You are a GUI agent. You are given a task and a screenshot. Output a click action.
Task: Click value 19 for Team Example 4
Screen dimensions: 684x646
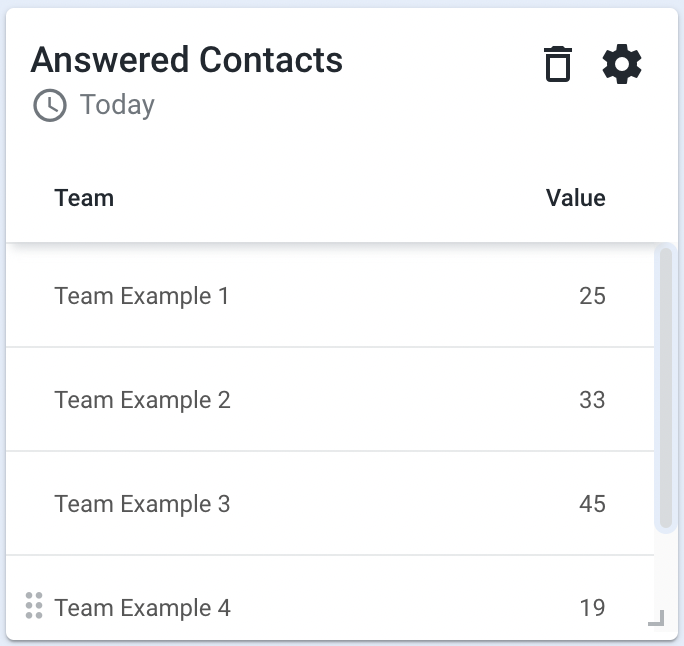tap(592, 607)
